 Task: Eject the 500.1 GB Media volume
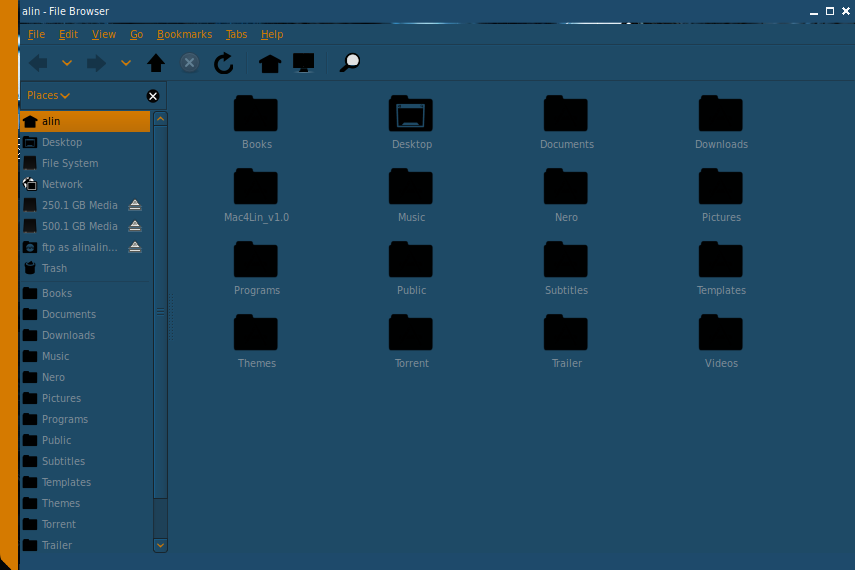(135, 226)
